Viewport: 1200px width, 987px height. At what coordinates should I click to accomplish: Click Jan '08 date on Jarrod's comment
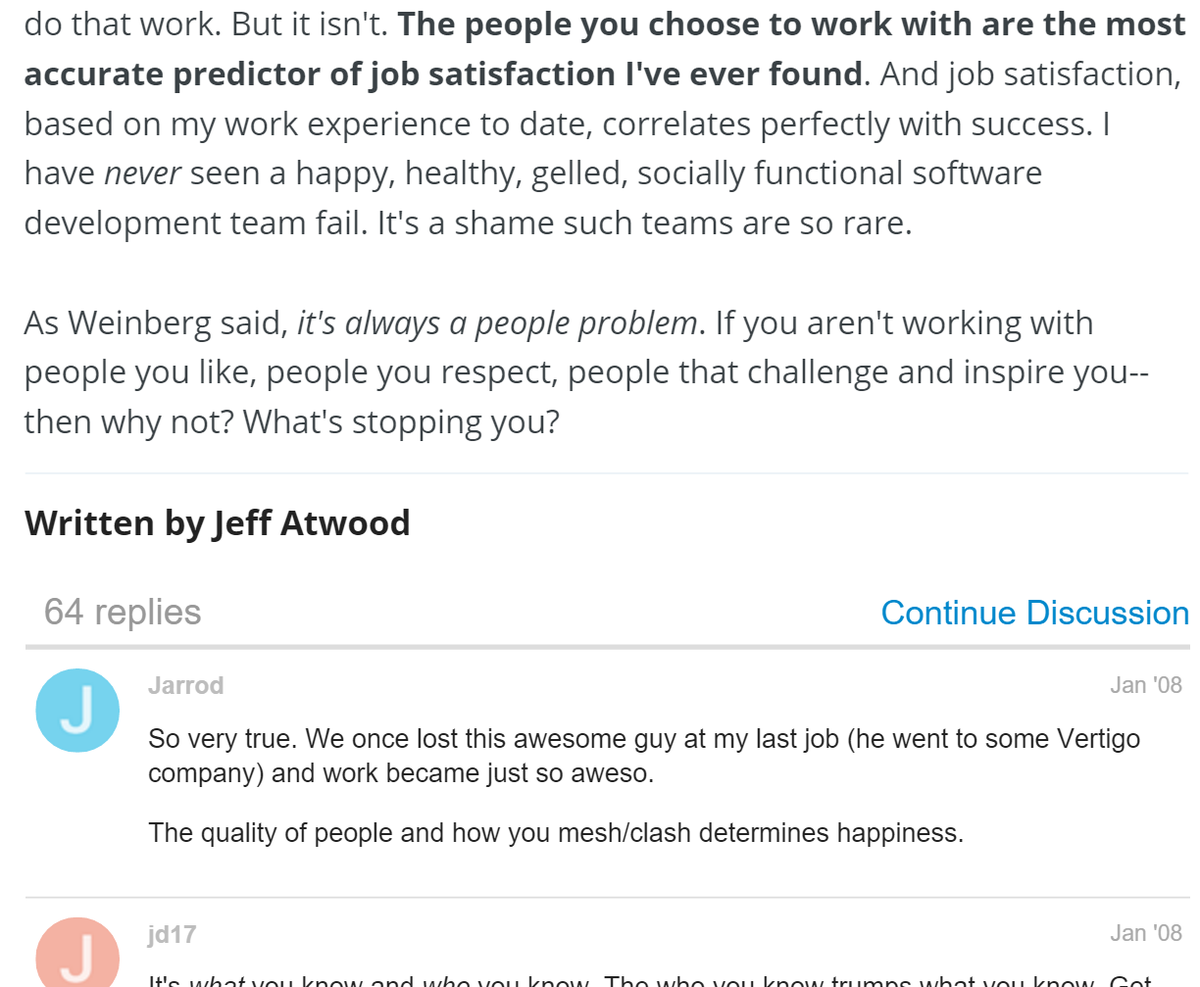(x=1145, y=685)
